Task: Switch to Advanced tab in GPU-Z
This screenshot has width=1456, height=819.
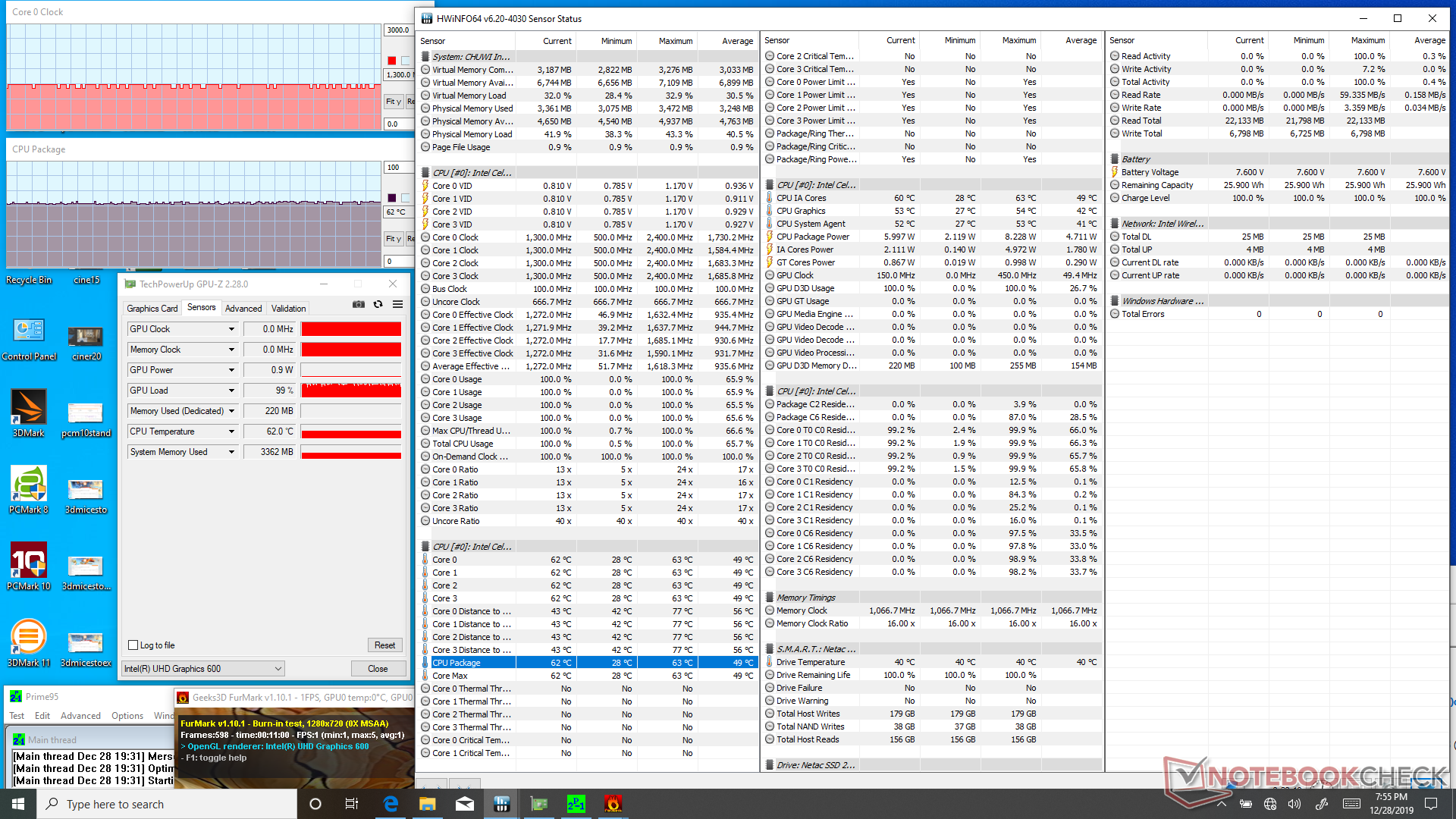Action: pos(243,309)
